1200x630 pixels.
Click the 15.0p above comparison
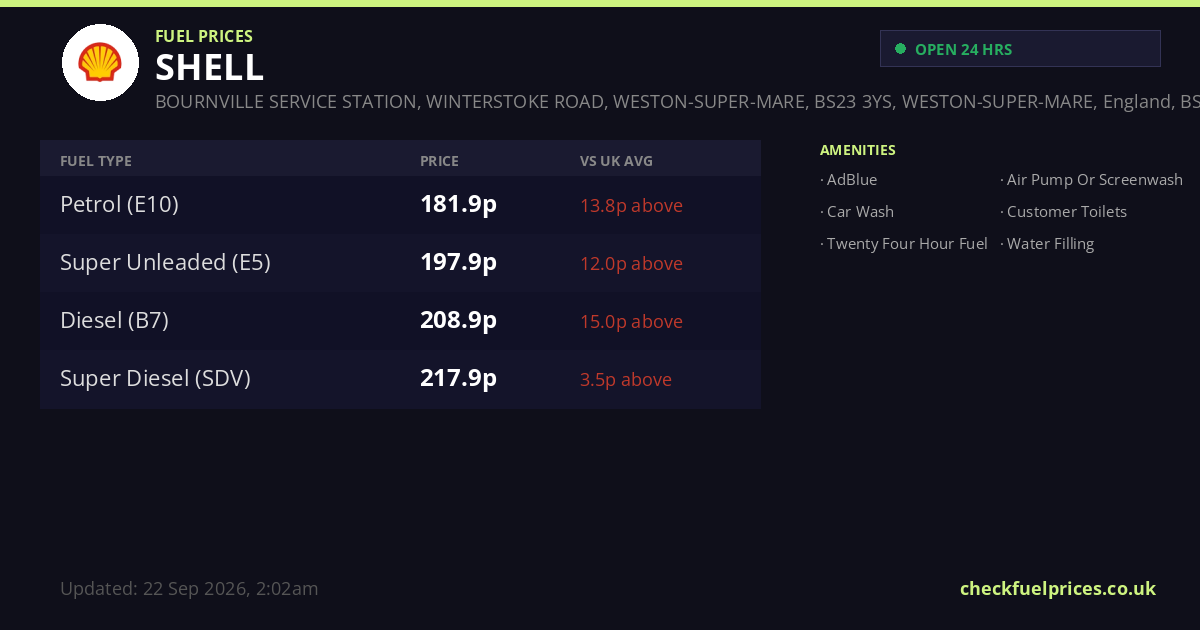(x=631, y=322)
